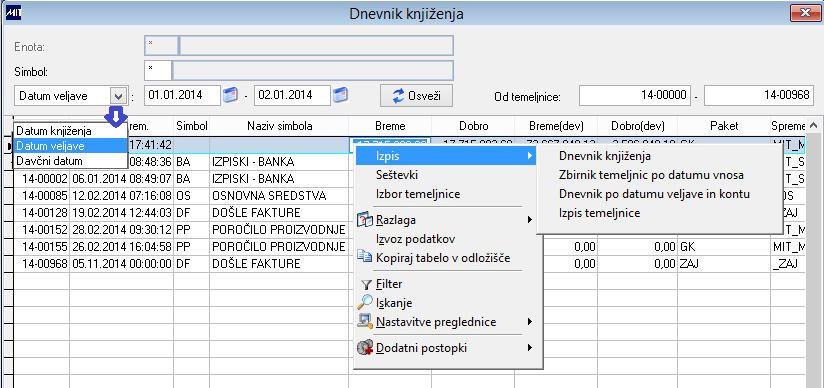The image size is (824, 388).
Task: Select Kopiraj tabelo v odložišče
Action: point(446,258)
